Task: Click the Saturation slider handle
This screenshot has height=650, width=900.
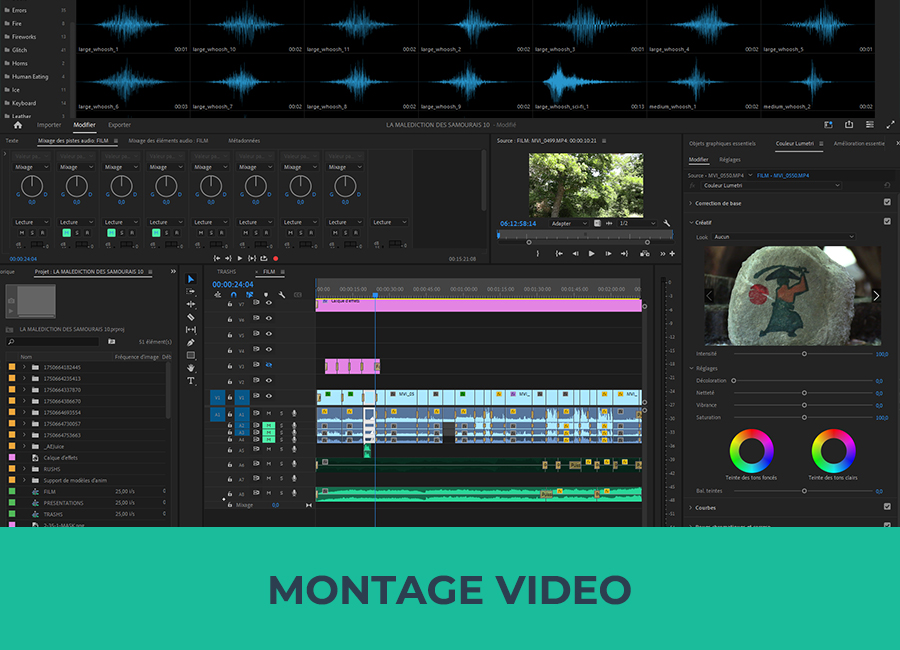Action: click(804, 417)
